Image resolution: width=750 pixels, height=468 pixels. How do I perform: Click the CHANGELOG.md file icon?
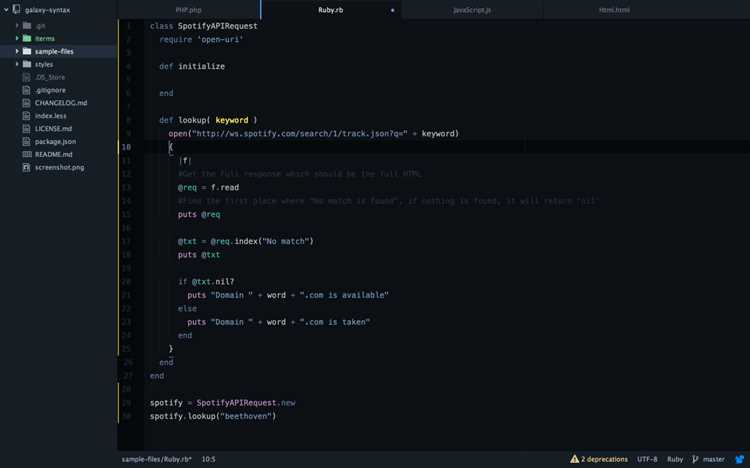click(27, 102)
